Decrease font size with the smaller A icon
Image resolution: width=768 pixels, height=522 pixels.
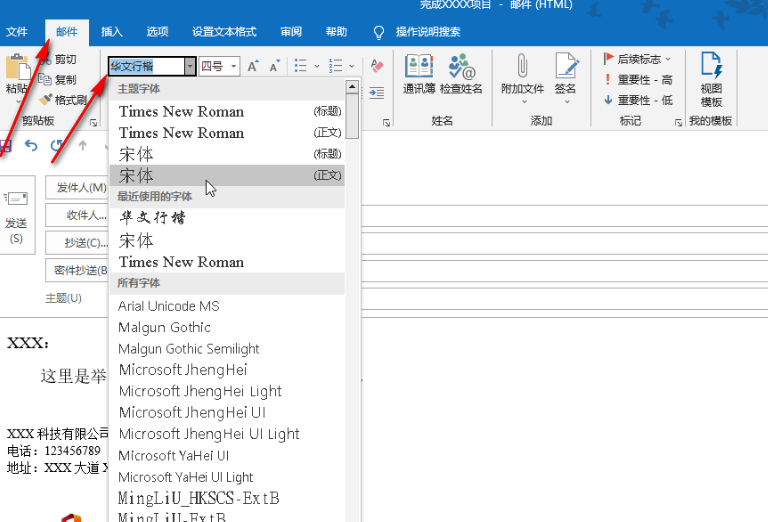(x=274, y=66)
